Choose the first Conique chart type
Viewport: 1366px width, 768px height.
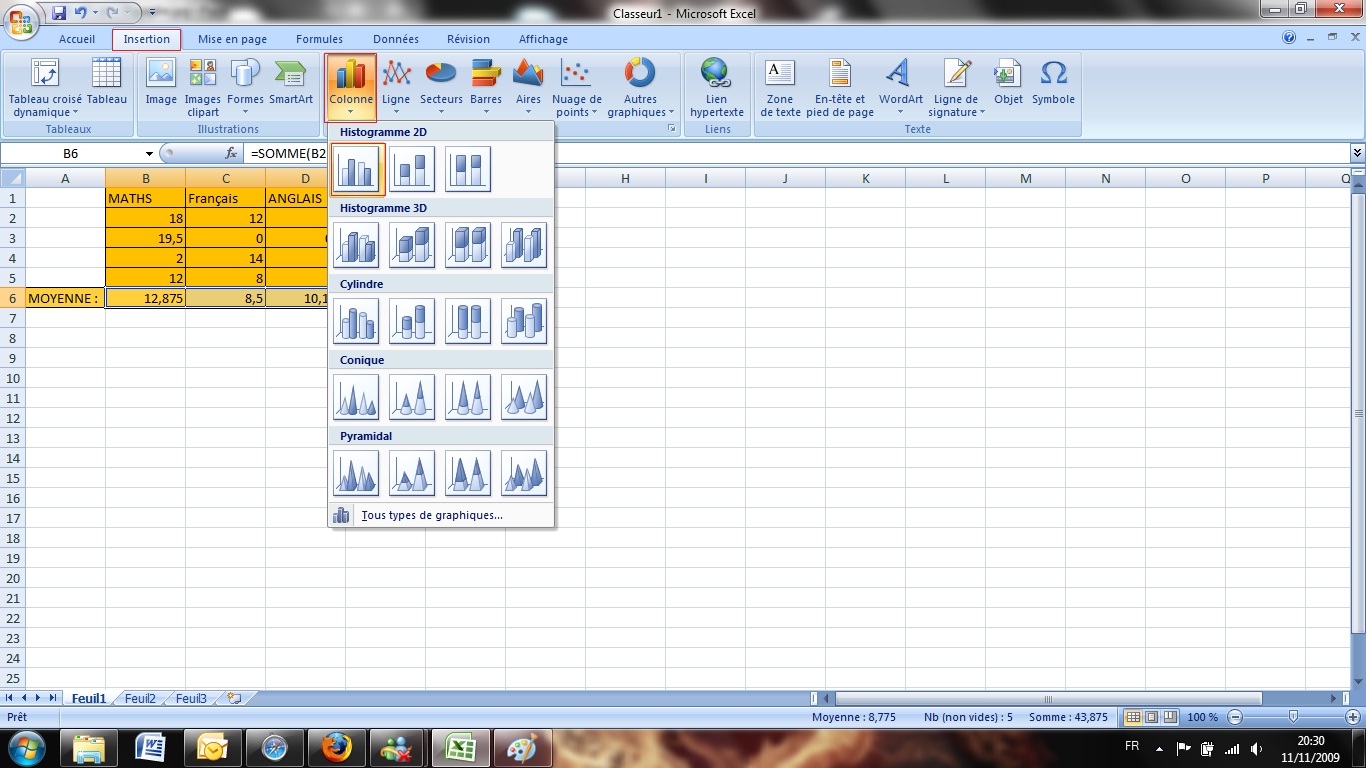pos(356,397)
